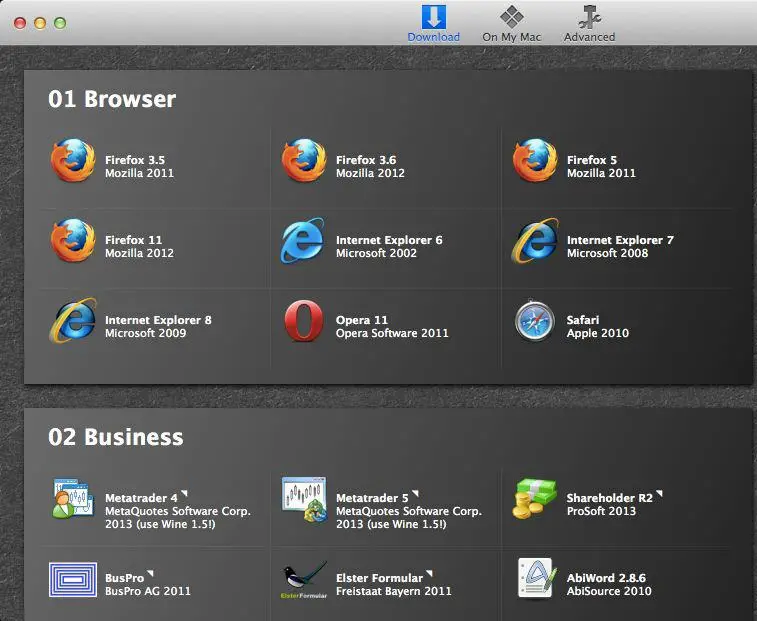Click the Microsoft 2008 subtitle
This screenshot has width=757, height=621.
[607, 253]
